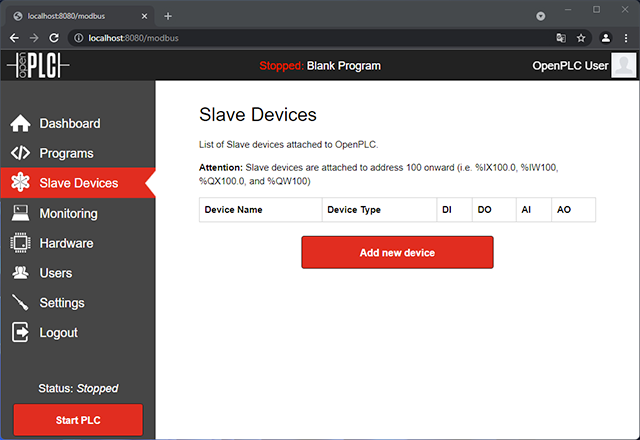The image size is (640, 440).
Task: Open the Programs menu item
Action: click(66, 154)
